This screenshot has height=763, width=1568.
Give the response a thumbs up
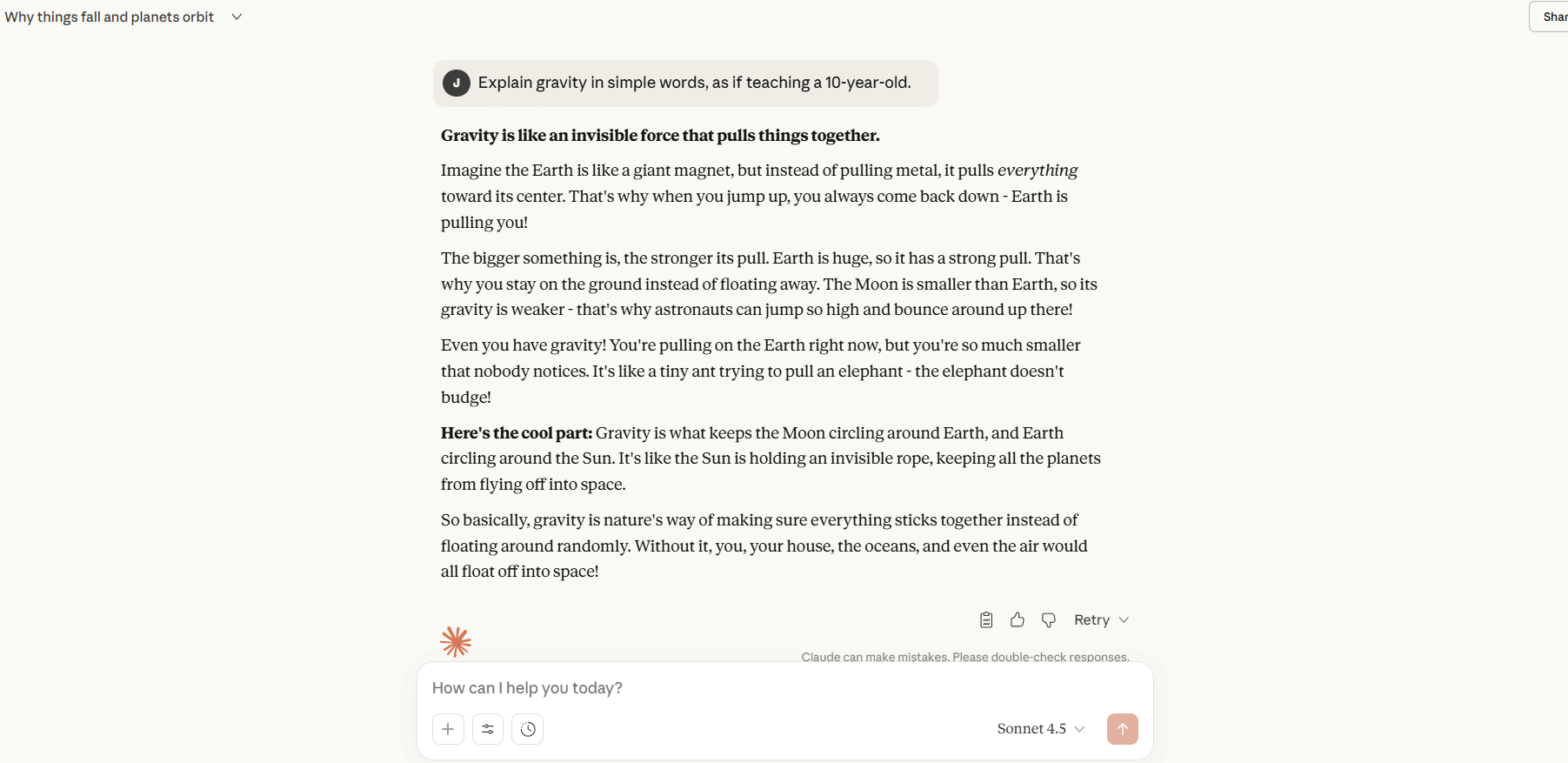click(1018, 619)
